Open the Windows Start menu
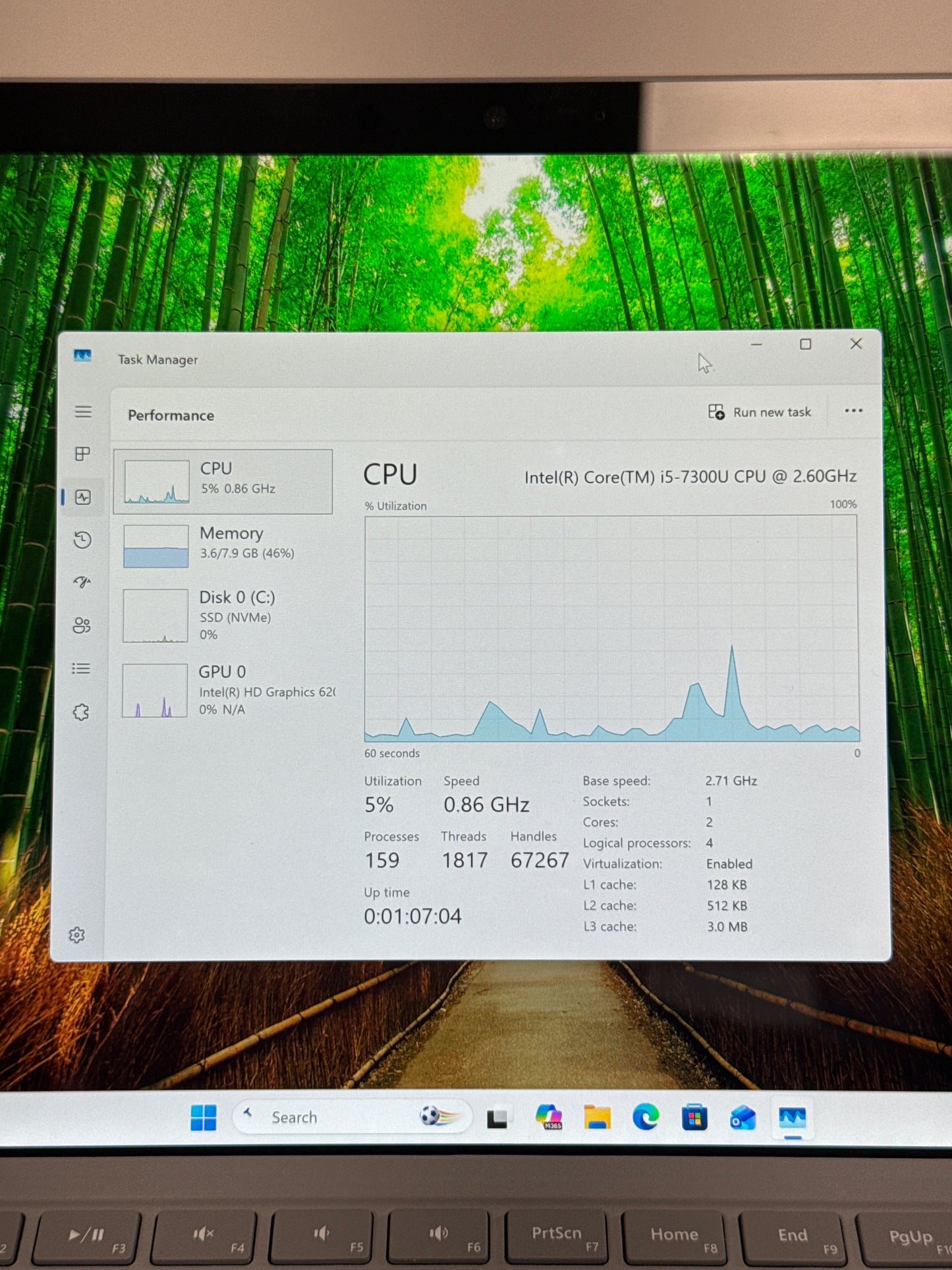Viewport: 952px width, 1270px height. point(204,1118)
